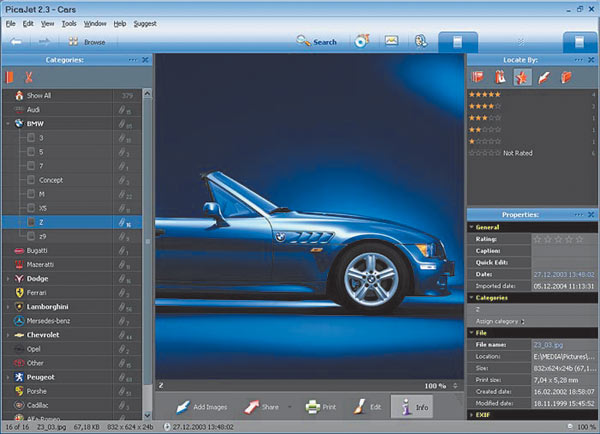Locate by calendar date icon
This screenshot has height=434, width=600.
pyautogui.click(x=500, y=77)
